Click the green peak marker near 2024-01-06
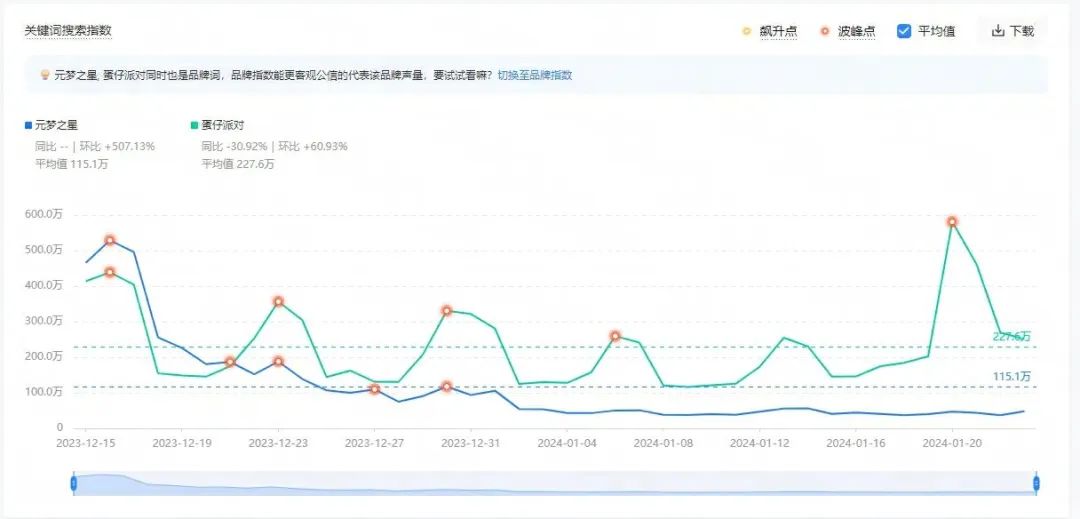 (615, 336)
